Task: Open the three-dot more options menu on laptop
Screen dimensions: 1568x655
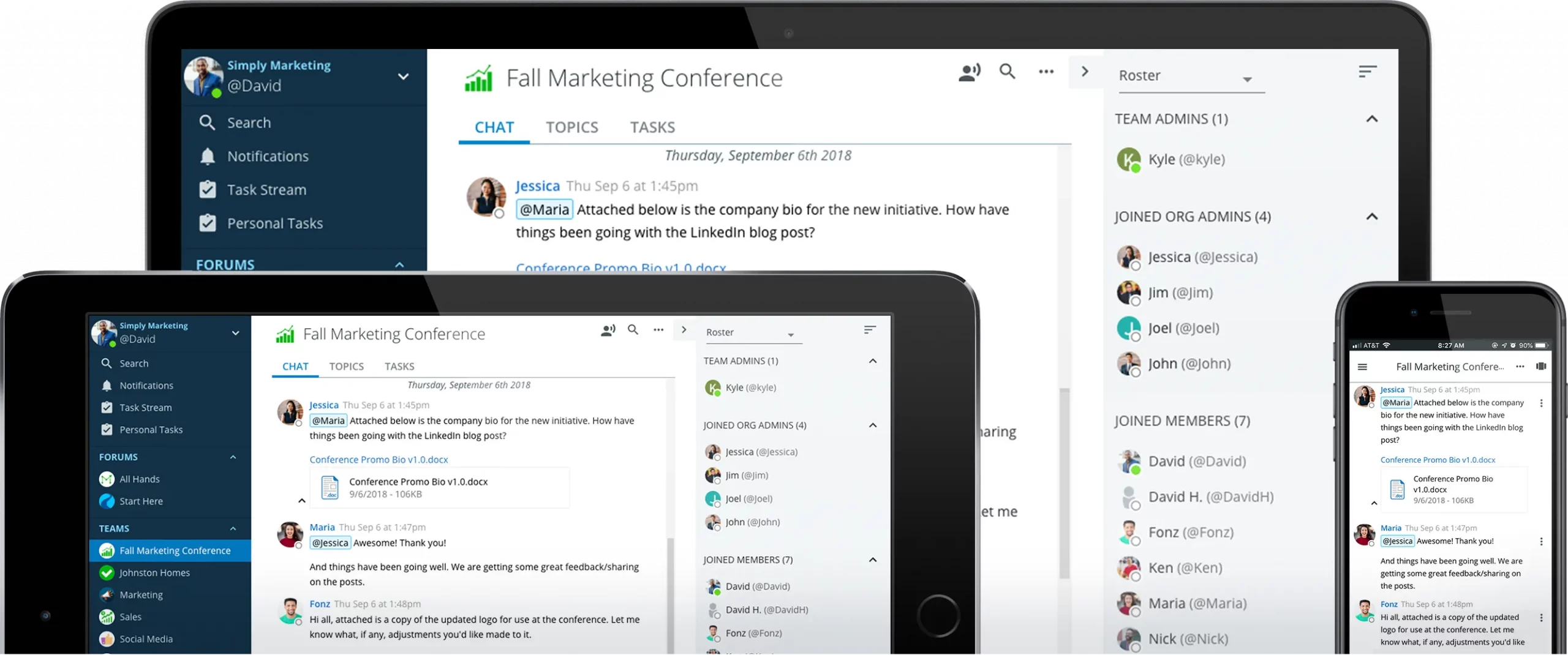Action: click(x=1046, y=72)
